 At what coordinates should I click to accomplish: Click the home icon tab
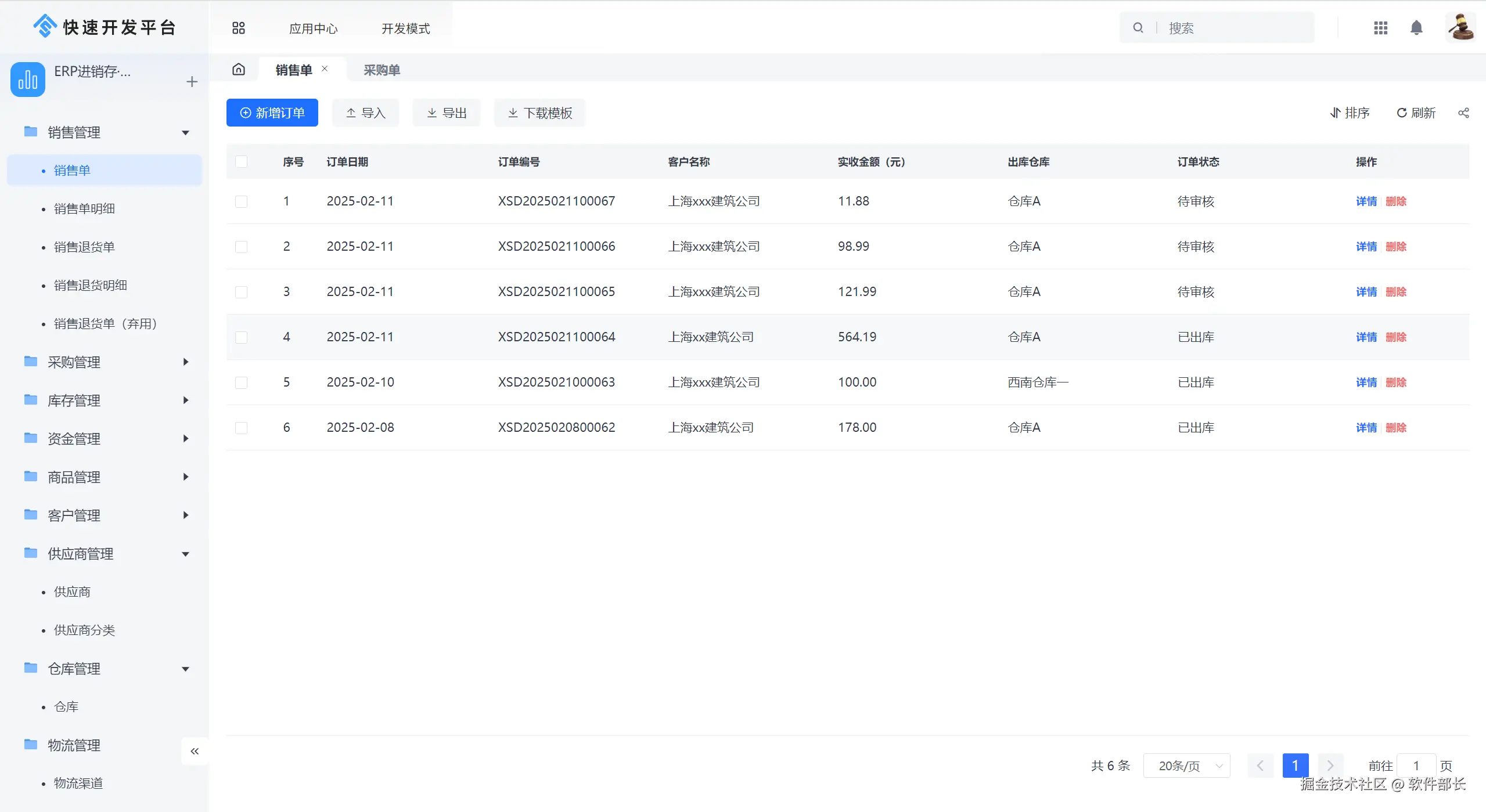pos(239,70)
